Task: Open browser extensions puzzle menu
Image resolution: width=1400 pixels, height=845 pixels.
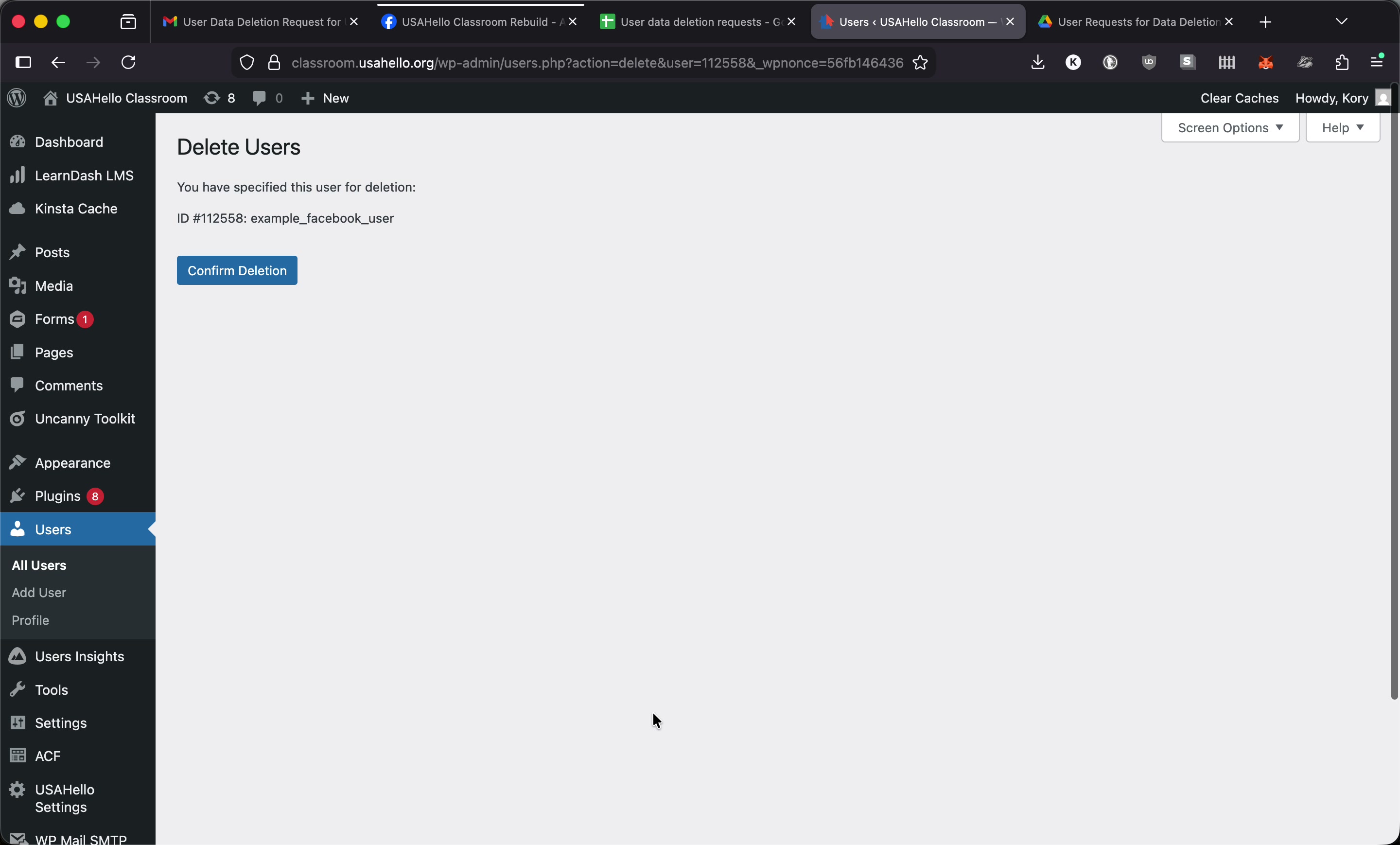Action: [x=1342, y=63]
